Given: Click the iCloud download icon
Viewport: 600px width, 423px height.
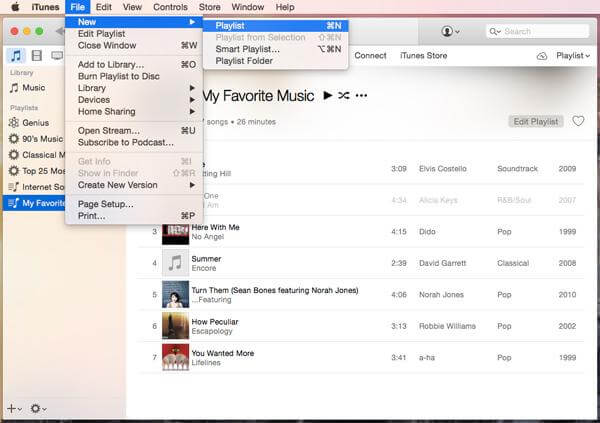Looking at the screenshot, I should click(x=541, y=56).
